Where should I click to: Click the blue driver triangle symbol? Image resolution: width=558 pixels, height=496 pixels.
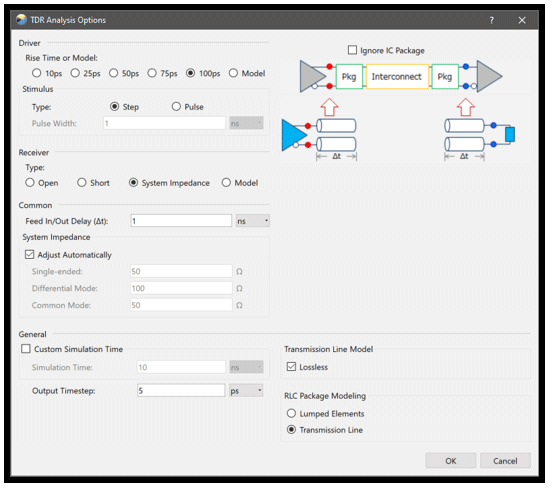(294, 135)
